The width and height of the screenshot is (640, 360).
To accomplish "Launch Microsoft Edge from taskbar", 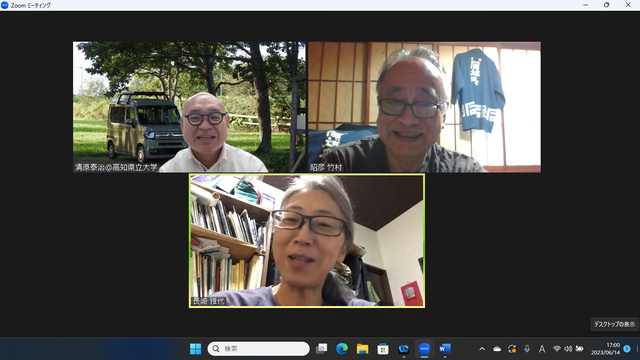I will [x=342, y=349].
